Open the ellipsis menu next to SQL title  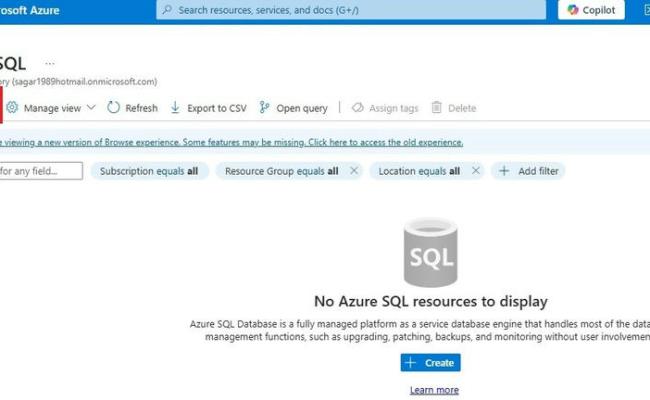click(x=50, y=63)
